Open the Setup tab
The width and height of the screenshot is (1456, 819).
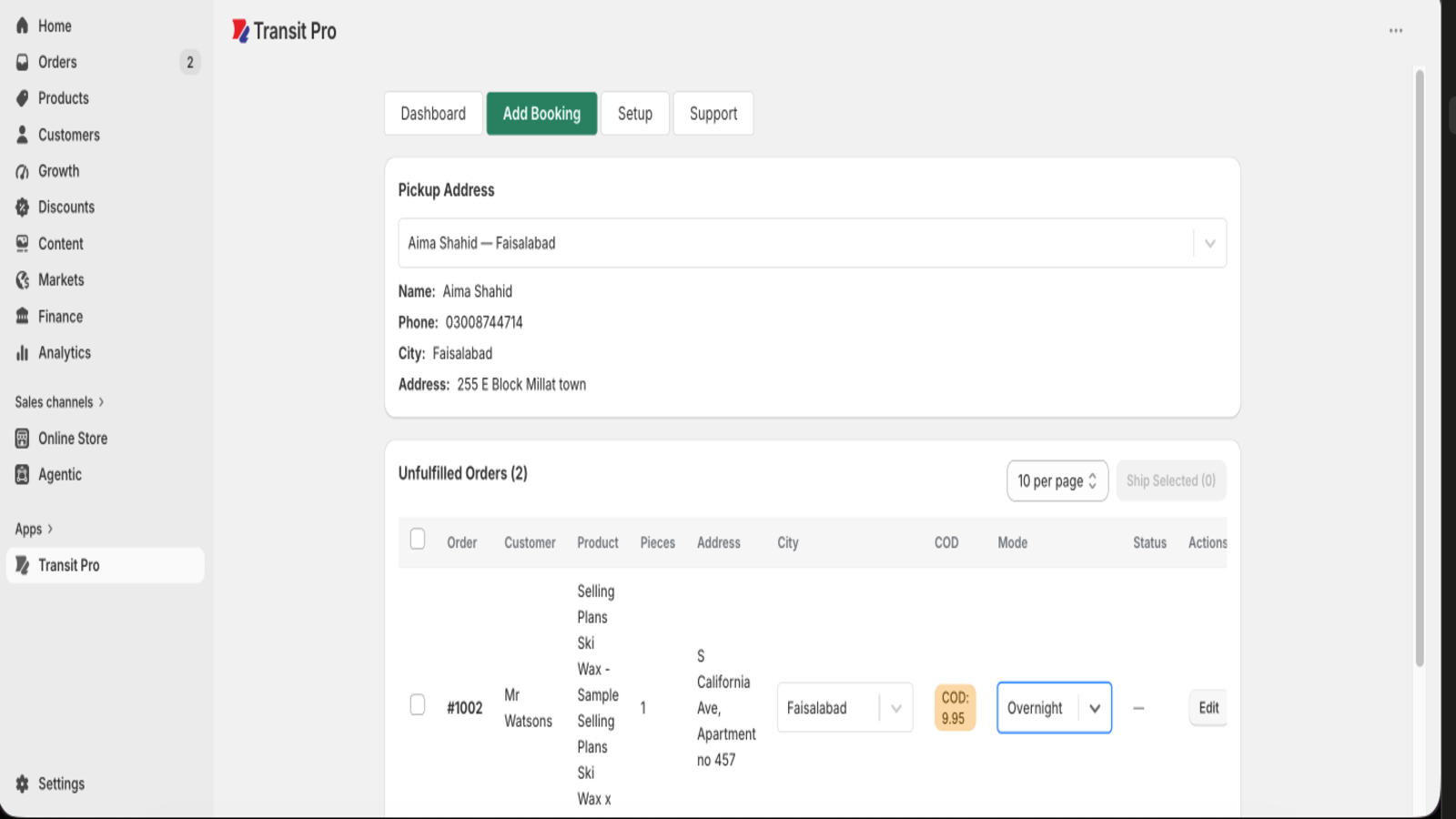click(635, 114)
